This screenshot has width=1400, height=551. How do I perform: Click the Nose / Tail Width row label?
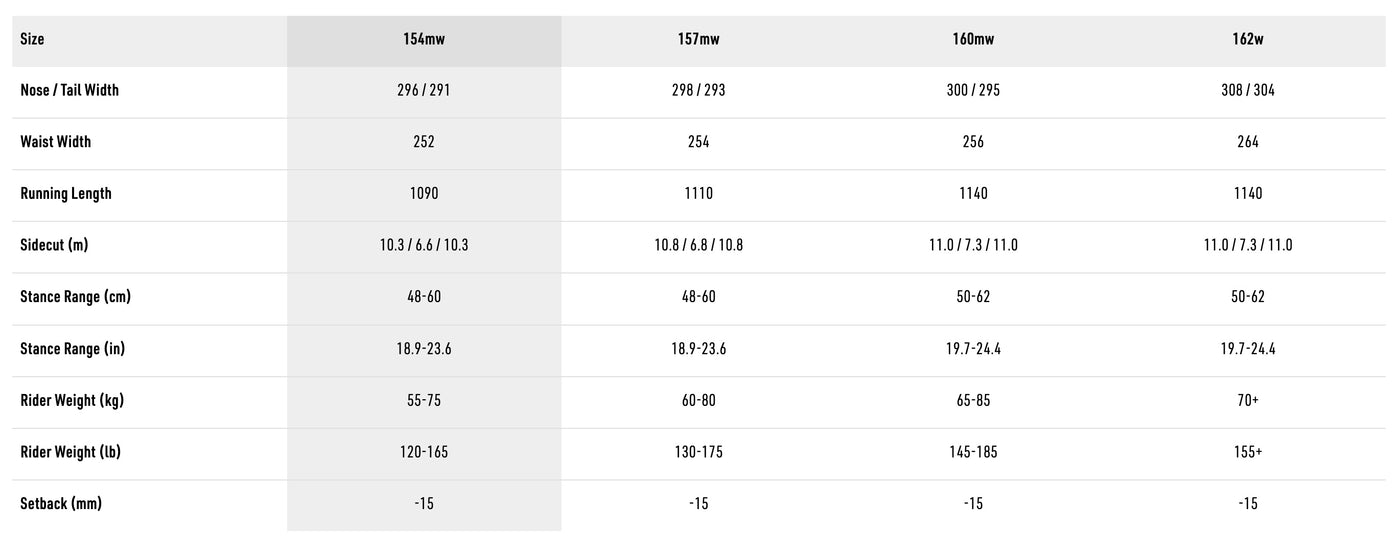[x=70, y=90]
